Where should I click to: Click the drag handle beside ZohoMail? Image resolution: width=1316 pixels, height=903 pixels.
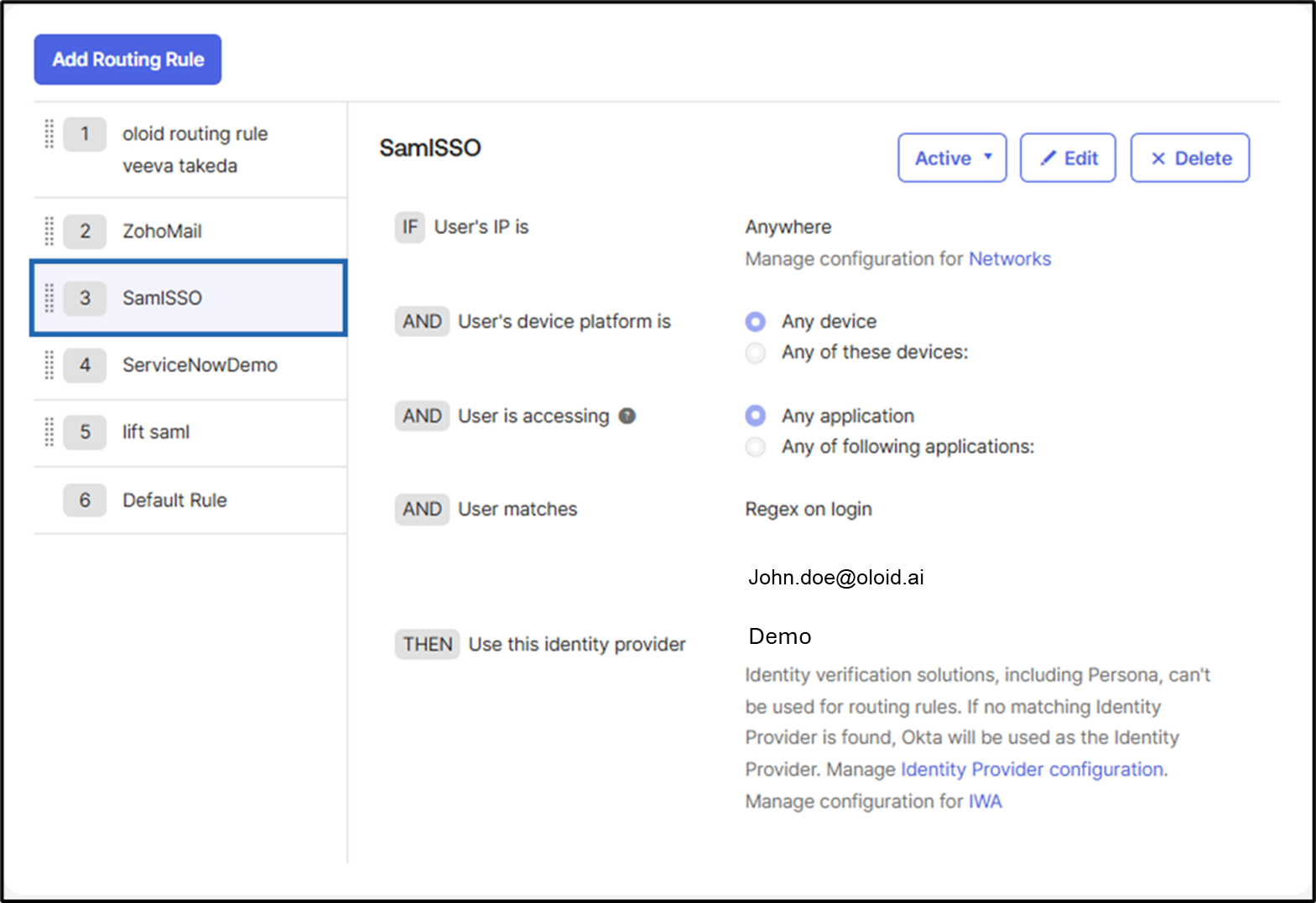(49, 231)
